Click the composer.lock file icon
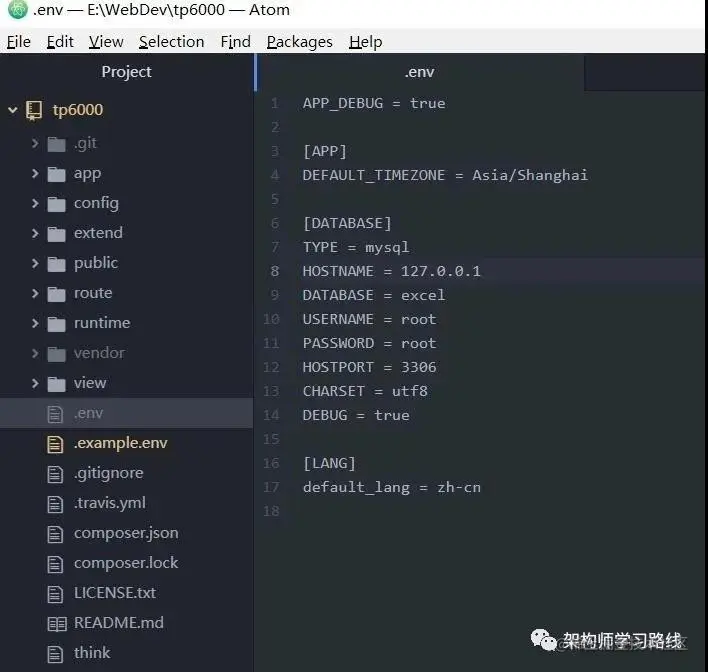Viewport: 708px width, 672px height. 55,564
